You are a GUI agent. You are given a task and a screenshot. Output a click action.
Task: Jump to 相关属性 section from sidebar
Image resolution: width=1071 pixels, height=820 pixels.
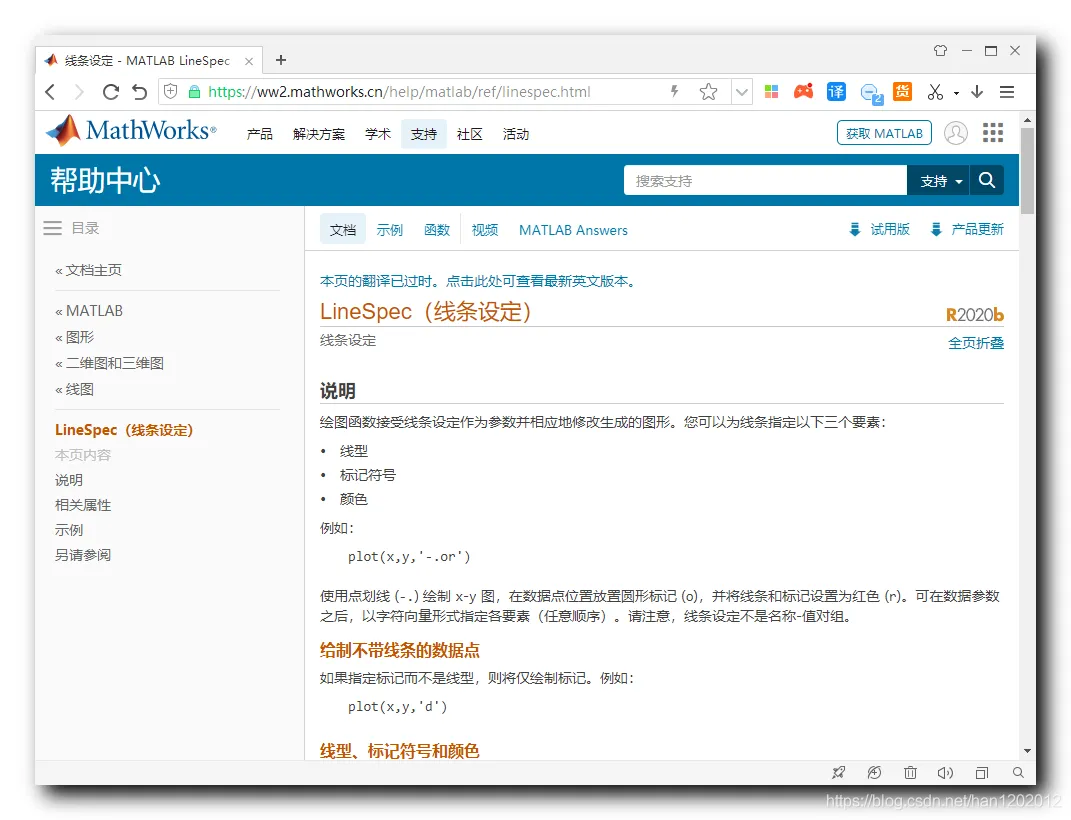(83, 505)
